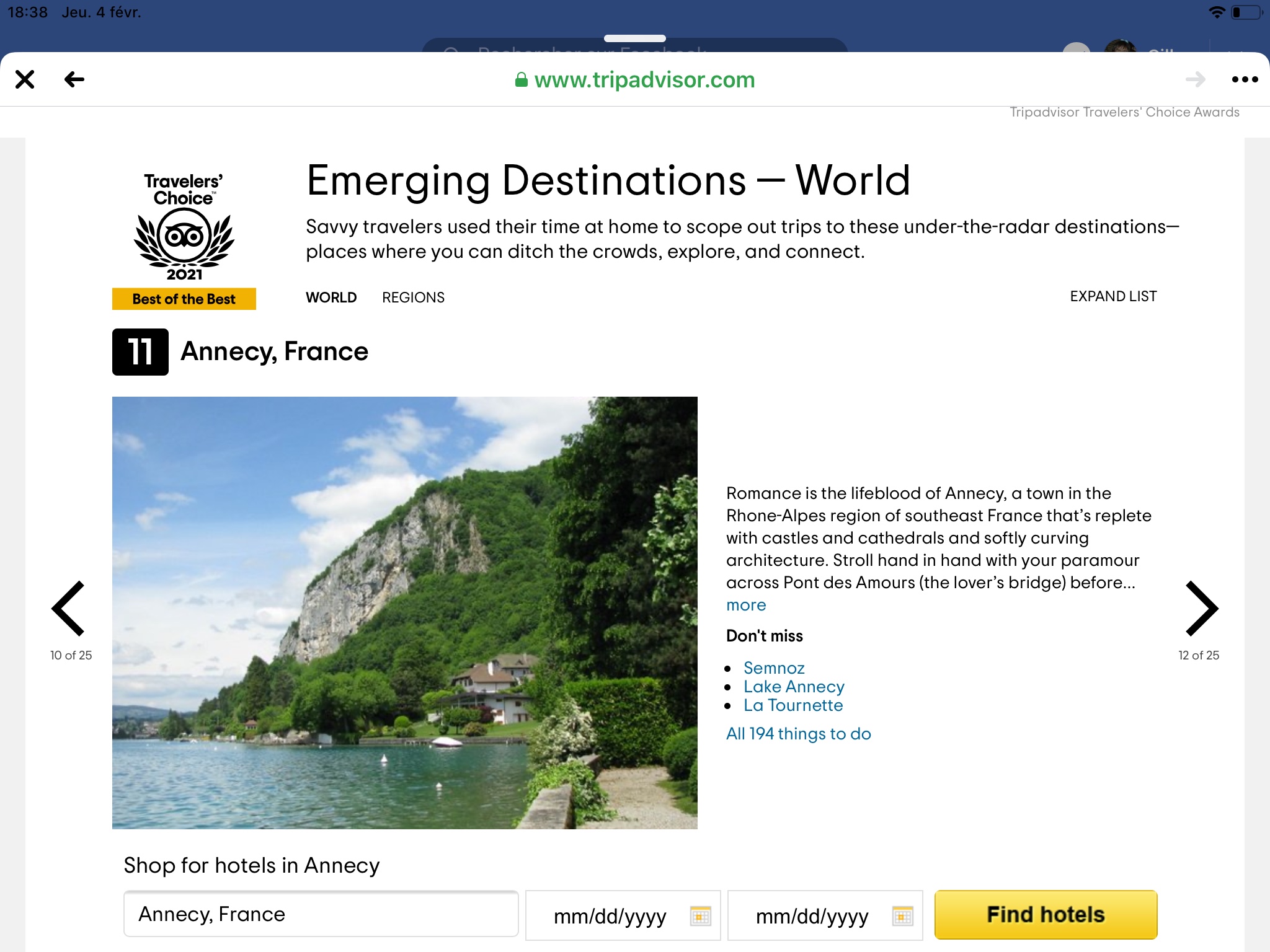Open check-out date calendar icon

tap(902, 915)
